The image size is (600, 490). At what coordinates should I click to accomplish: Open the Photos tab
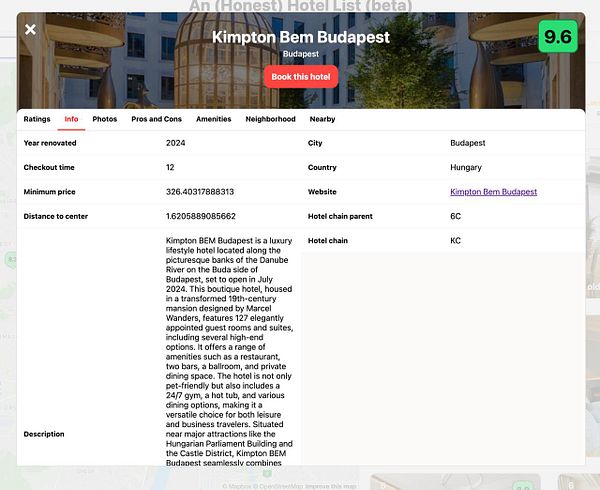click(x=104, y=119)
